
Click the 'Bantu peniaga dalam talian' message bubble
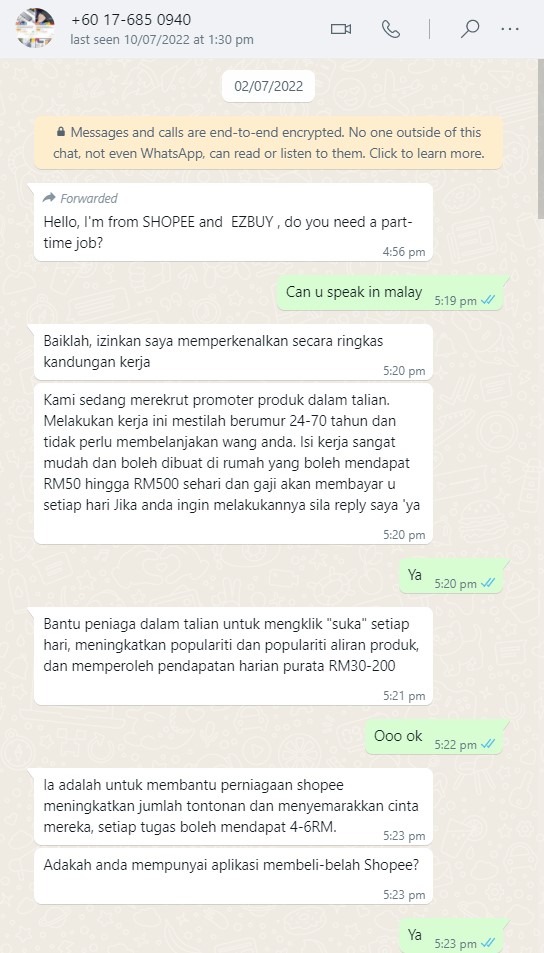(233, 656)
